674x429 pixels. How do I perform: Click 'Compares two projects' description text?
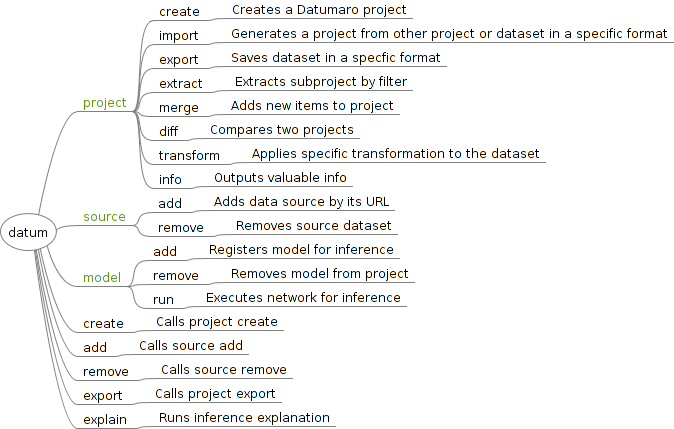point(282,130)
